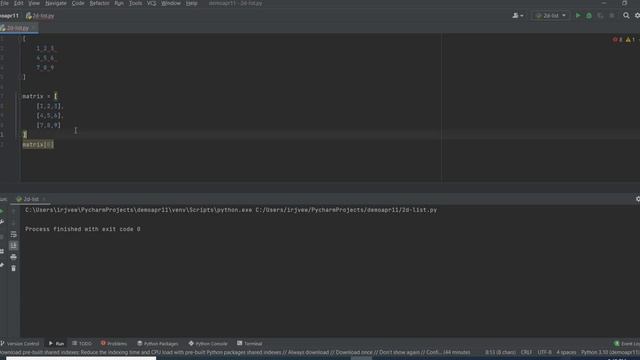Select the 2d-list.py editor tab
The height and width of the screenshot is (360, 640).
[18, 28]
